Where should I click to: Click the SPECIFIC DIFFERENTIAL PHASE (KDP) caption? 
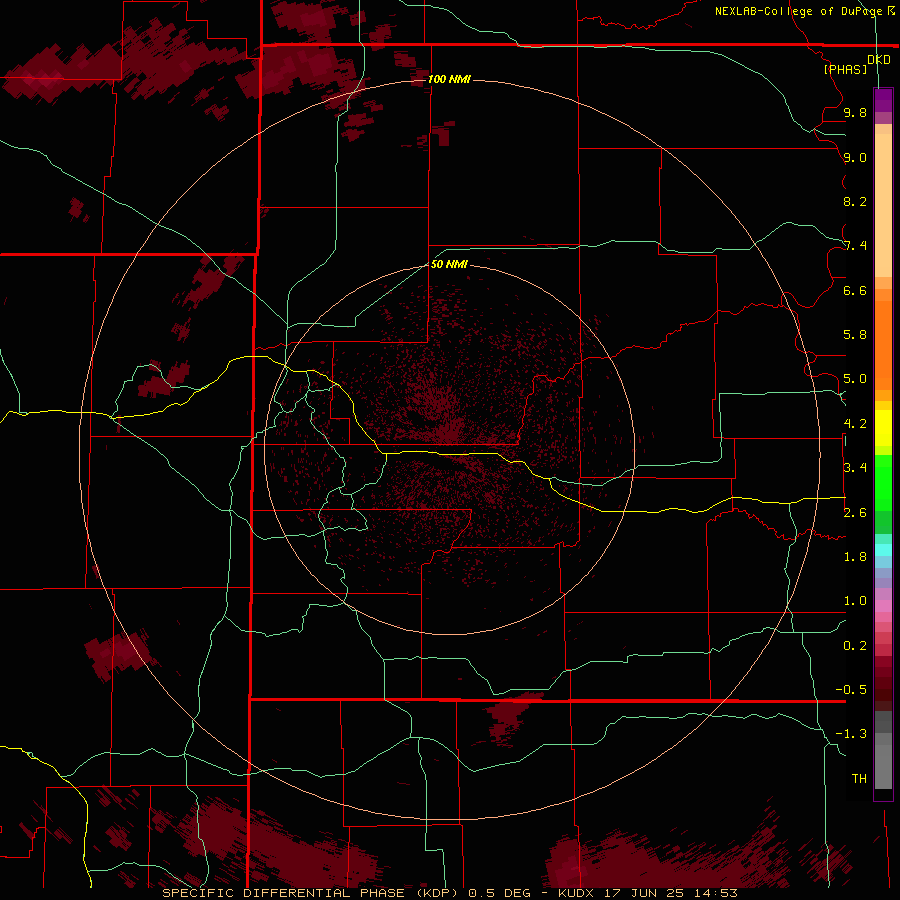tap(312, 893)
